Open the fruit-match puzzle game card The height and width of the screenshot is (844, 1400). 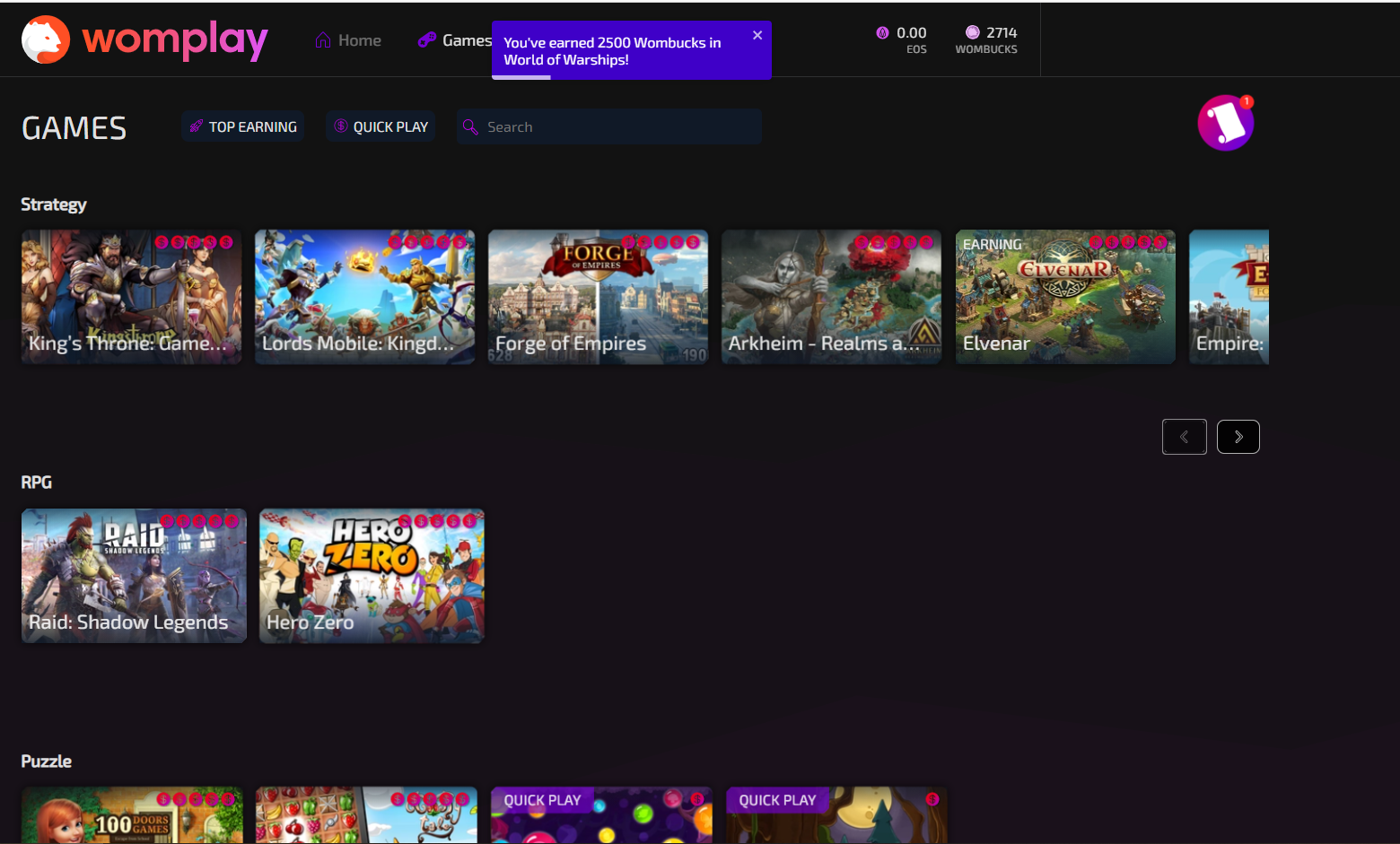point(366,815)
